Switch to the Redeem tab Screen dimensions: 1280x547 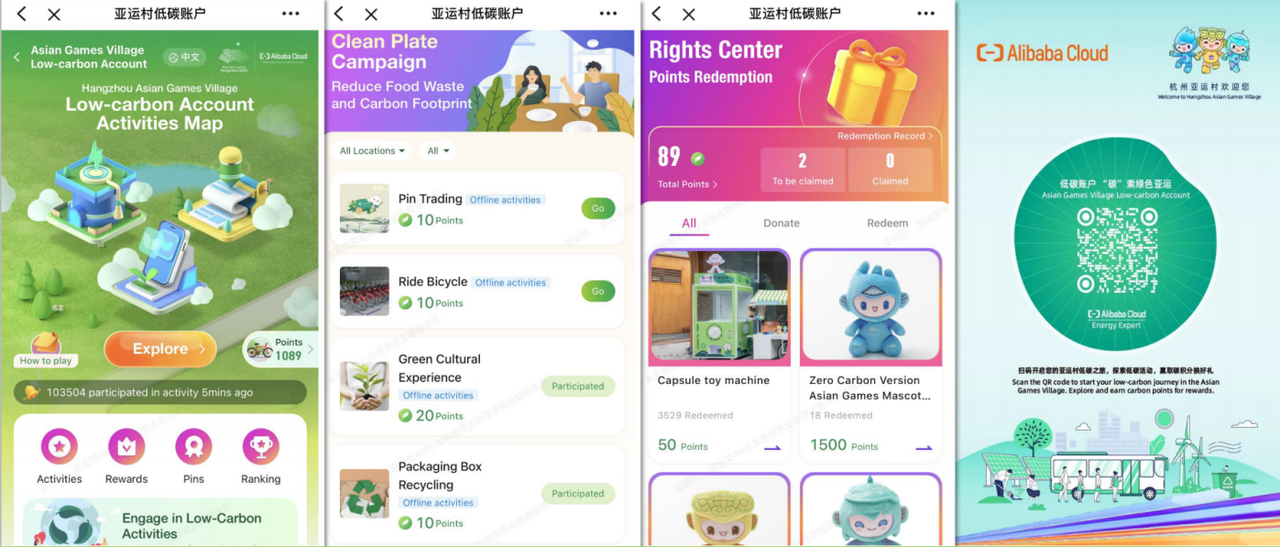(x=887, y=223)
